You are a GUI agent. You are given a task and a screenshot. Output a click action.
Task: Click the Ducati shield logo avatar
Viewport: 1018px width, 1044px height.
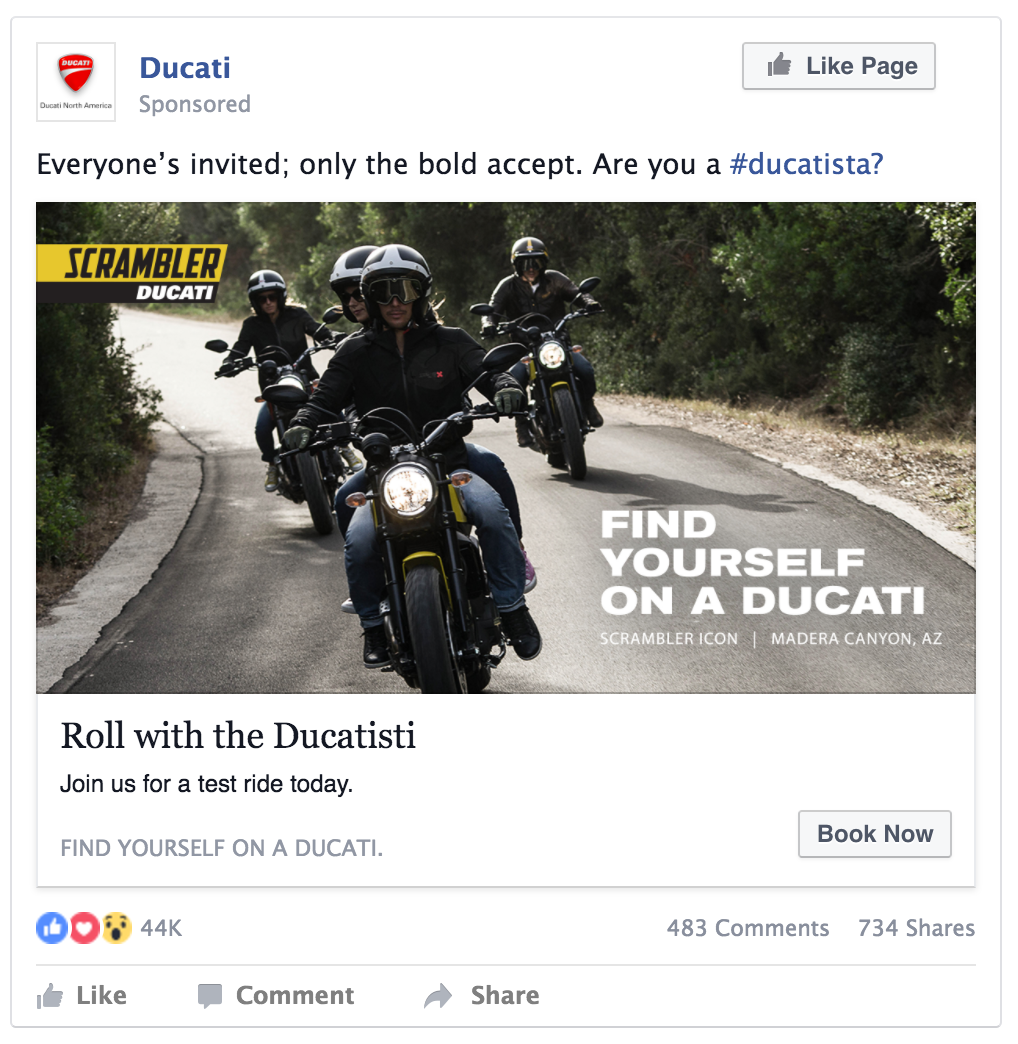coord(76,82)
